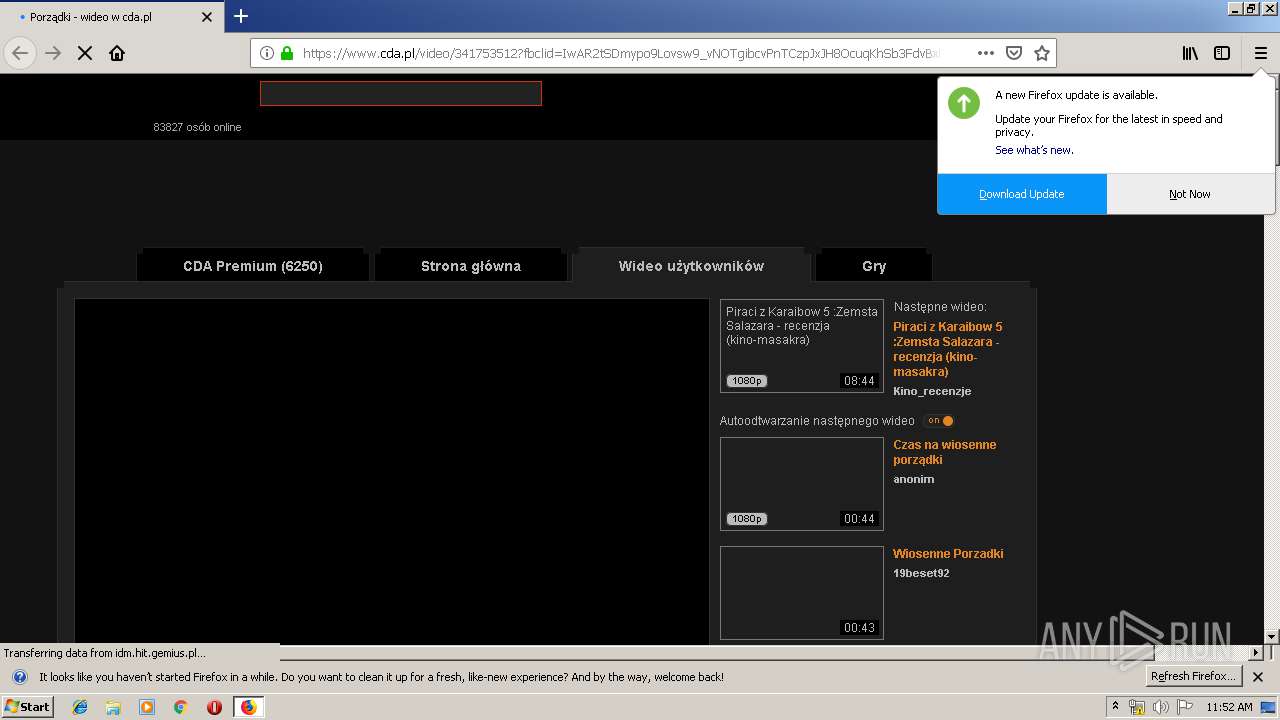Click the cda.pl search field
Screen dimensions: 1280x720
(401, 93)
